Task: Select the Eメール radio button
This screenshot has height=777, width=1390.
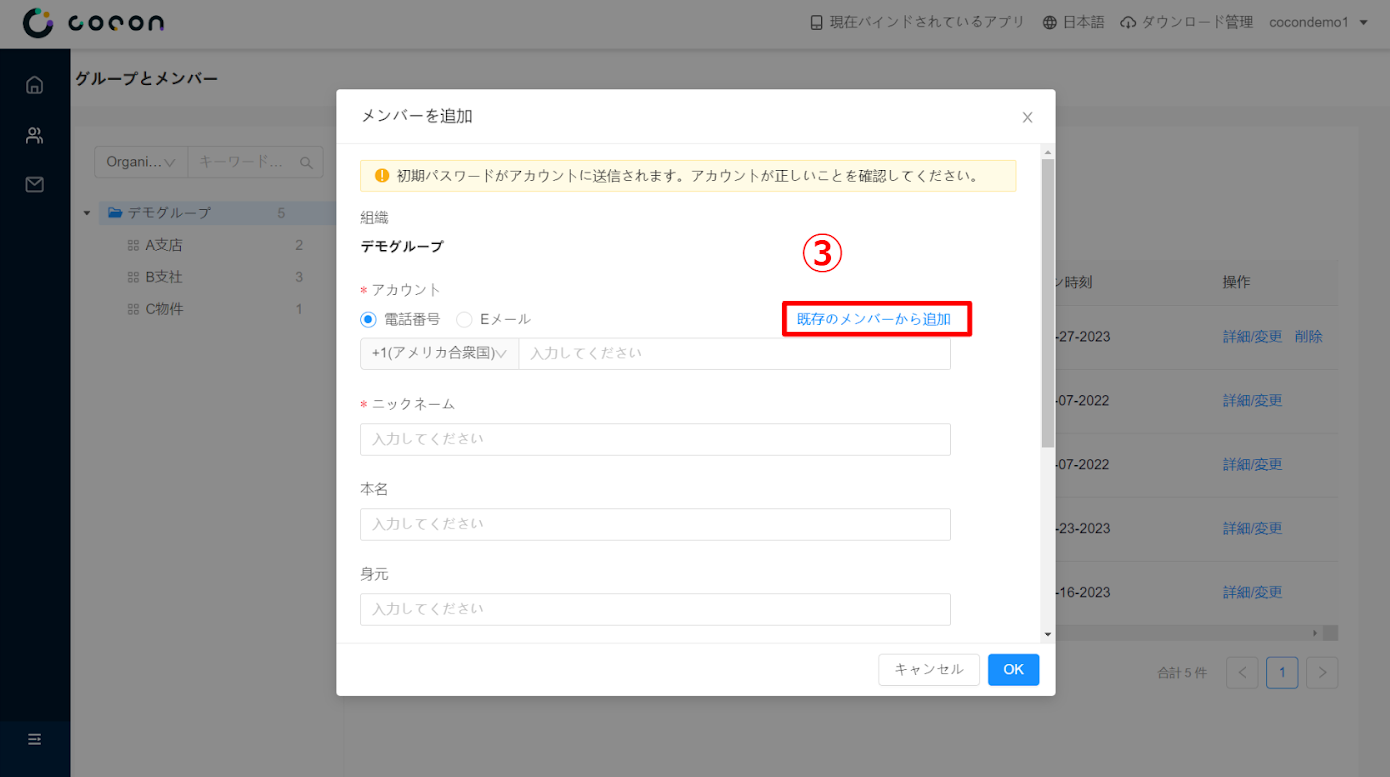Action: pyautogui.click(x=464, y=320)
